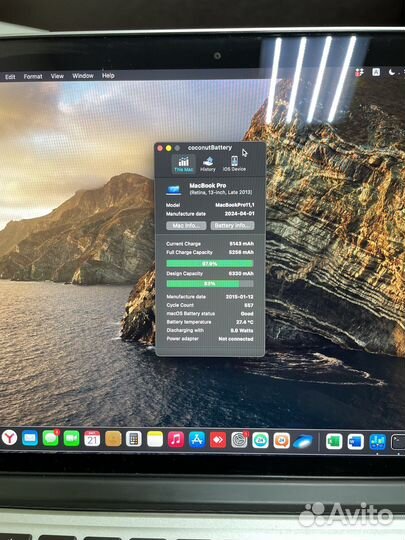The height and width of the screenshot is (540, 405).
Task: Click the Current Charge label
Action: 183,244
